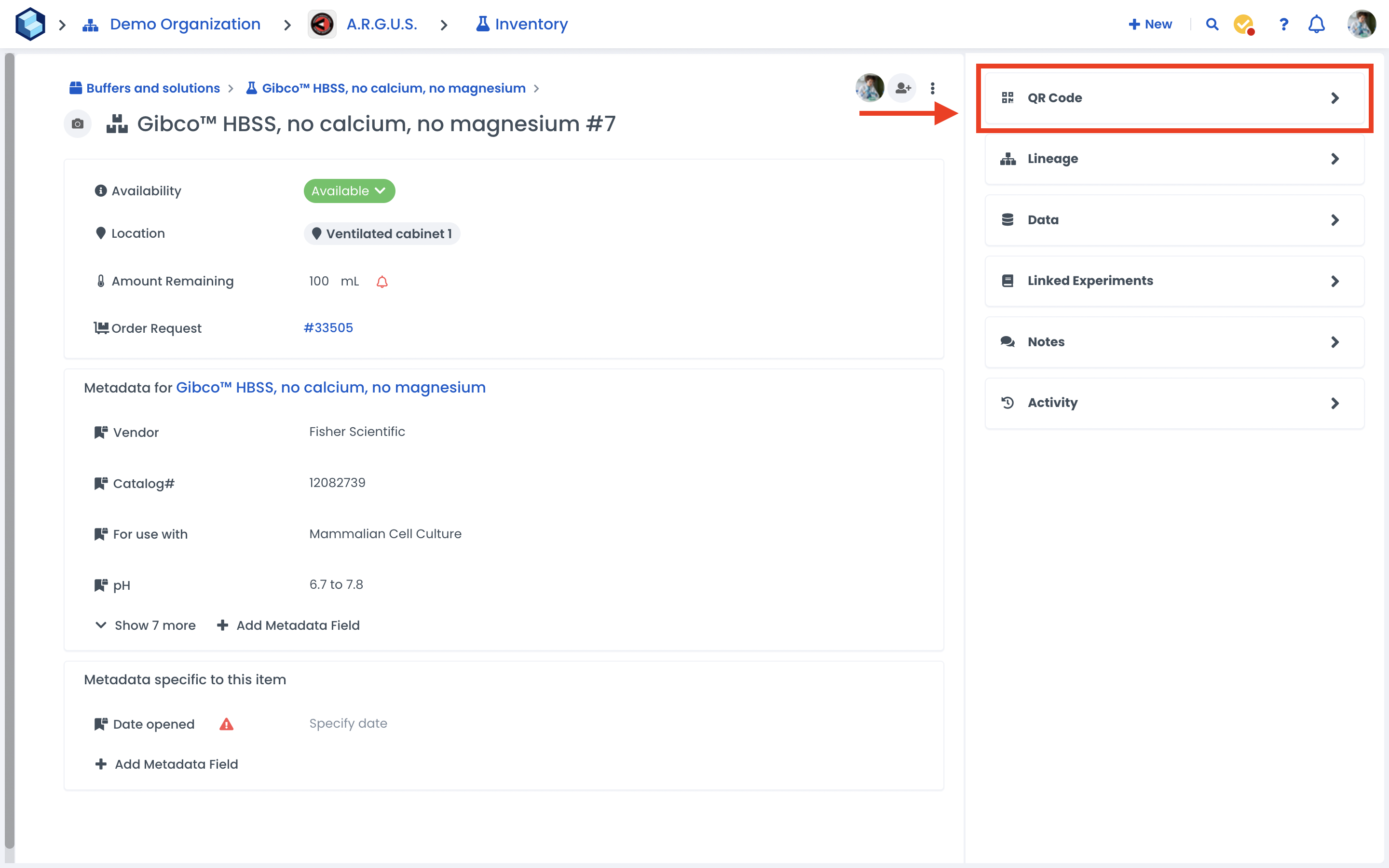
Task: Expand the QR Code panel
Action: [x=1174, y=97]
